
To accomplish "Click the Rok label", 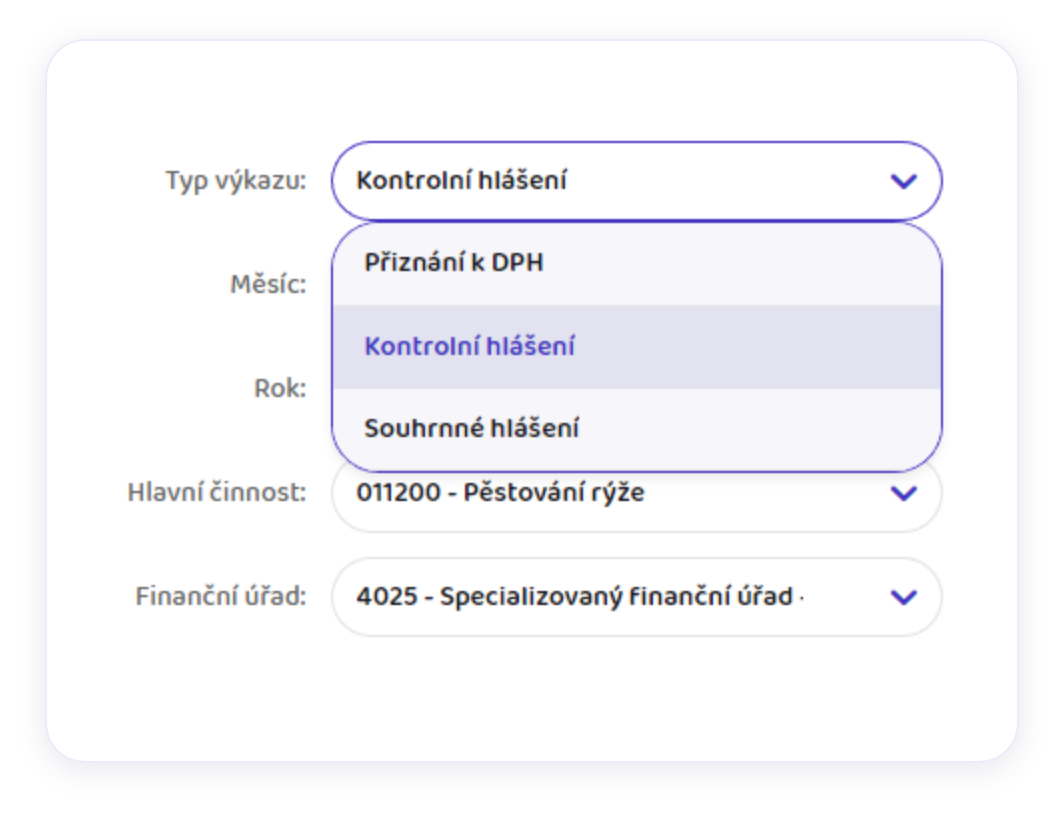I will click(x=280, y=388).
